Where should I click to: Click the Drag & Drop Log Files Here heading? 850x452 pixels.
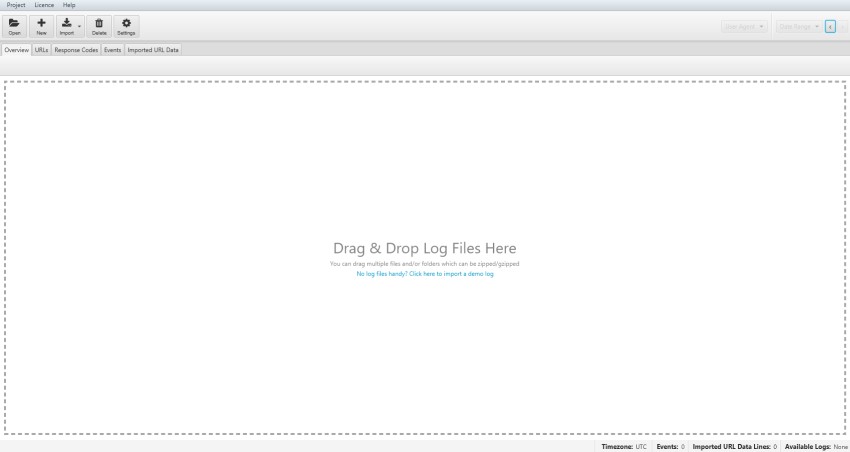pos(424,248)
